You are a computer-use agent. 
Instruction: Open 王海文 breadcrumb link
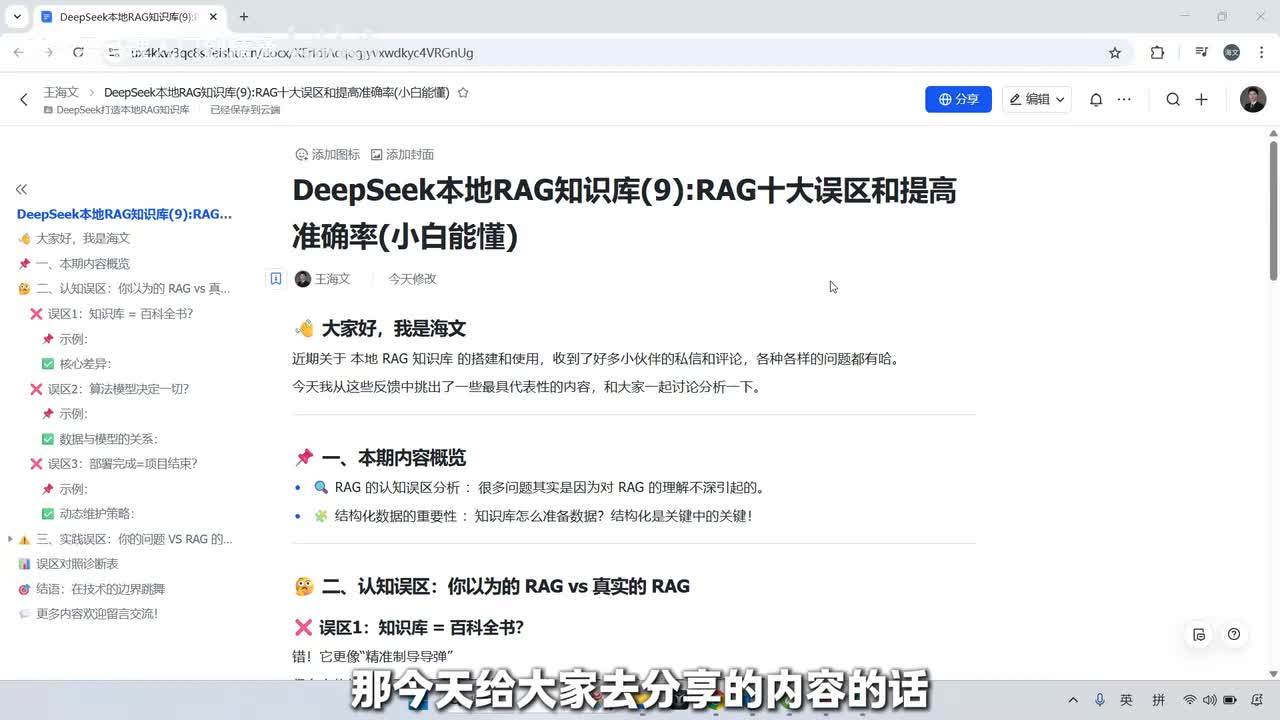[61, 92]
